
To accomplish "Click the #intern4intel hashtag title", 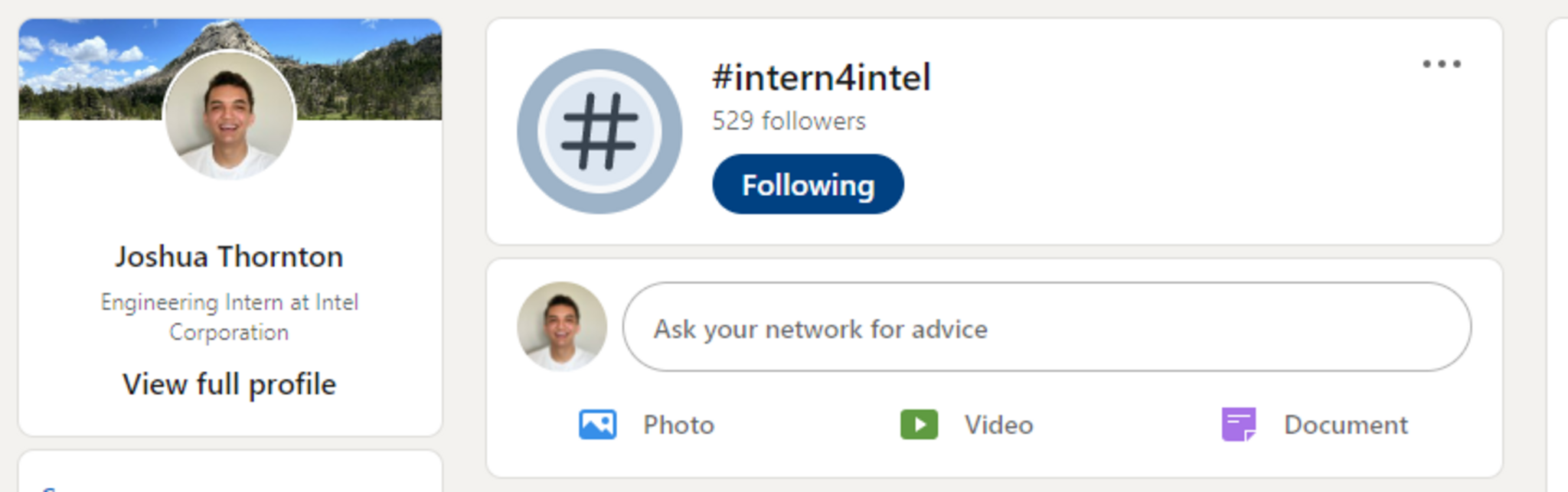I will point(821,78).
